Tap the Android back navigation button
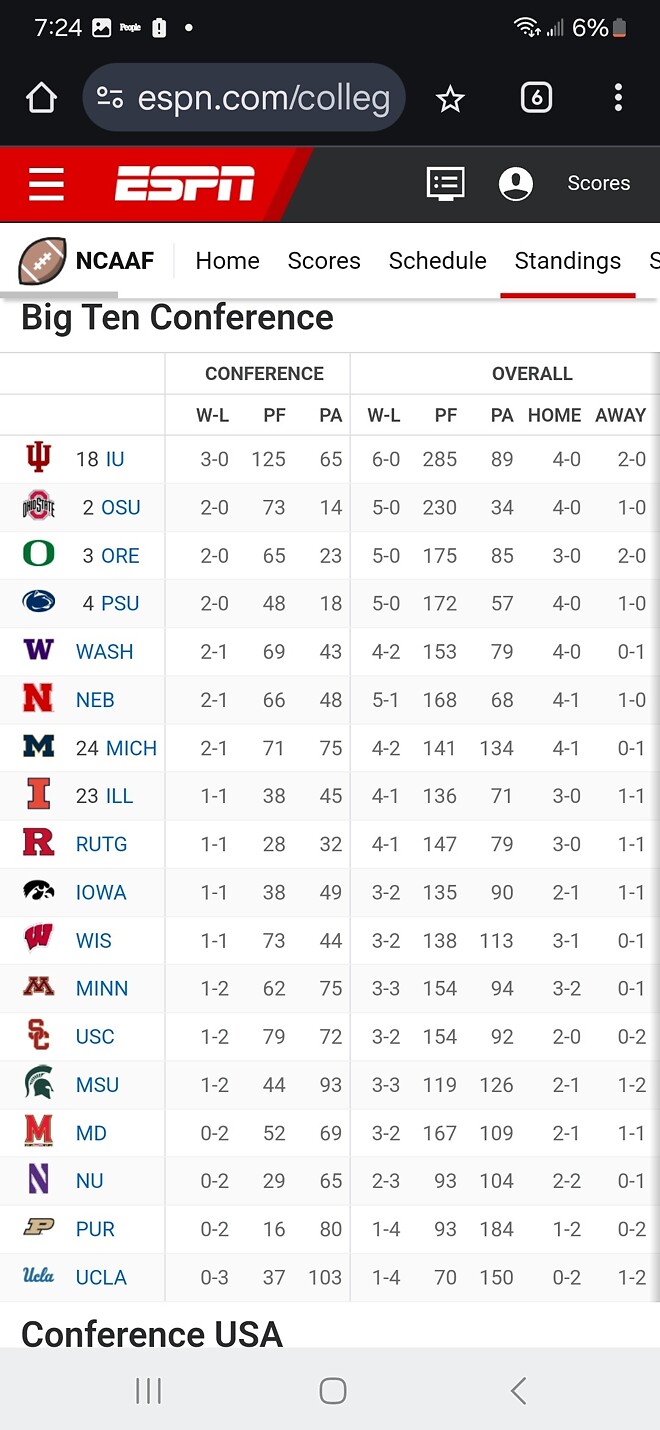 [518, 1390]
